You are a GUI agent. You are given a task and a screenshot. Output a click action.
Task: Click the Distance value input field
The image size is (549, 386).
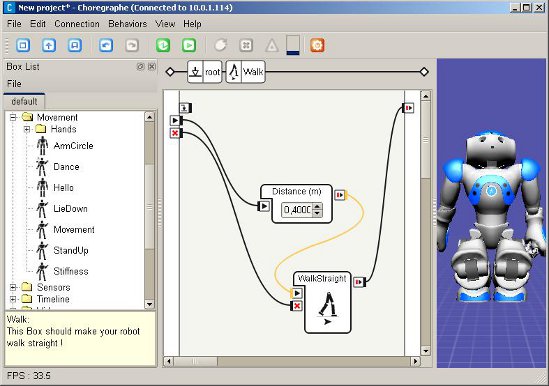(297, 210)
